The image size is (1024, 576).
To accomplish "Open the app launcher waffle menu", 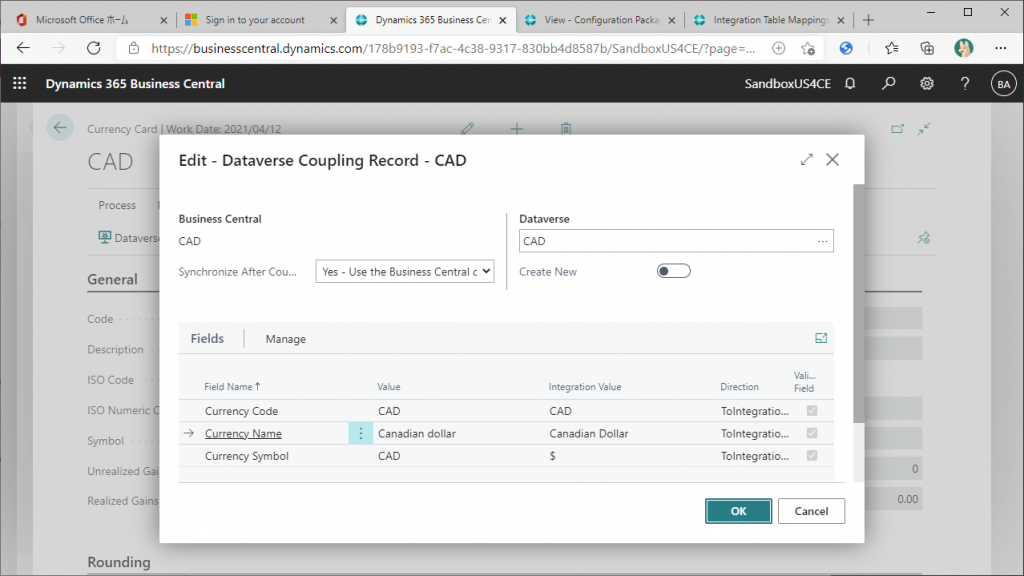I will click(x=20, y=84).
